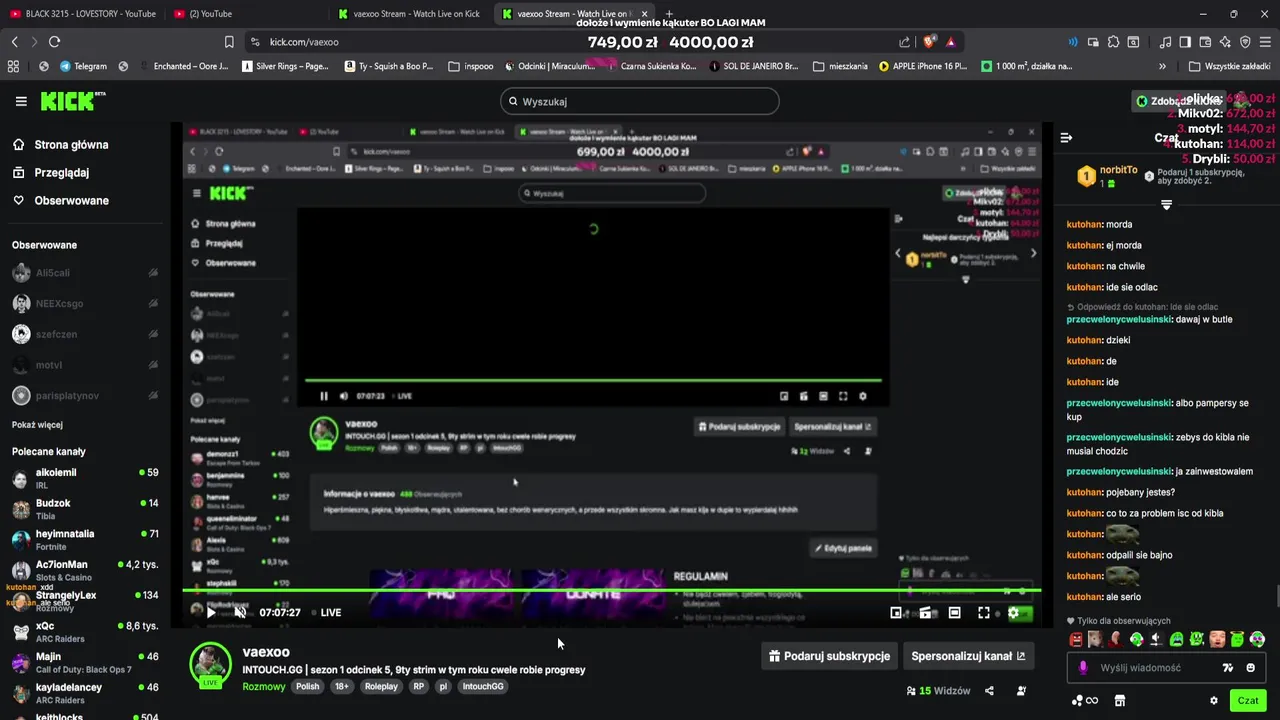Toggle notifications for NEEXcsgo
The width and height of the screenshot is (1280, 720).
point(153,303)
